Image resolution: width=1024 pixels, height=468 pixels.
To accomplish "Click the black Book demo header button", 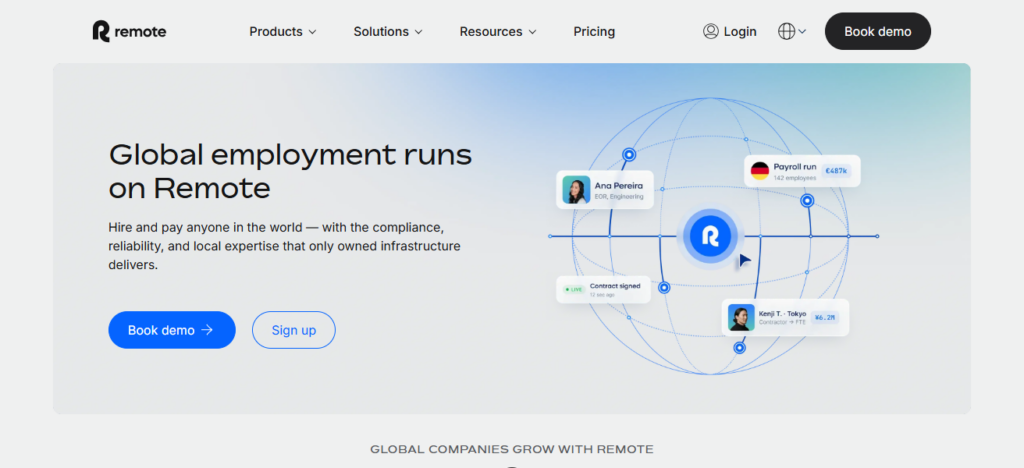I will pos(878,31).
